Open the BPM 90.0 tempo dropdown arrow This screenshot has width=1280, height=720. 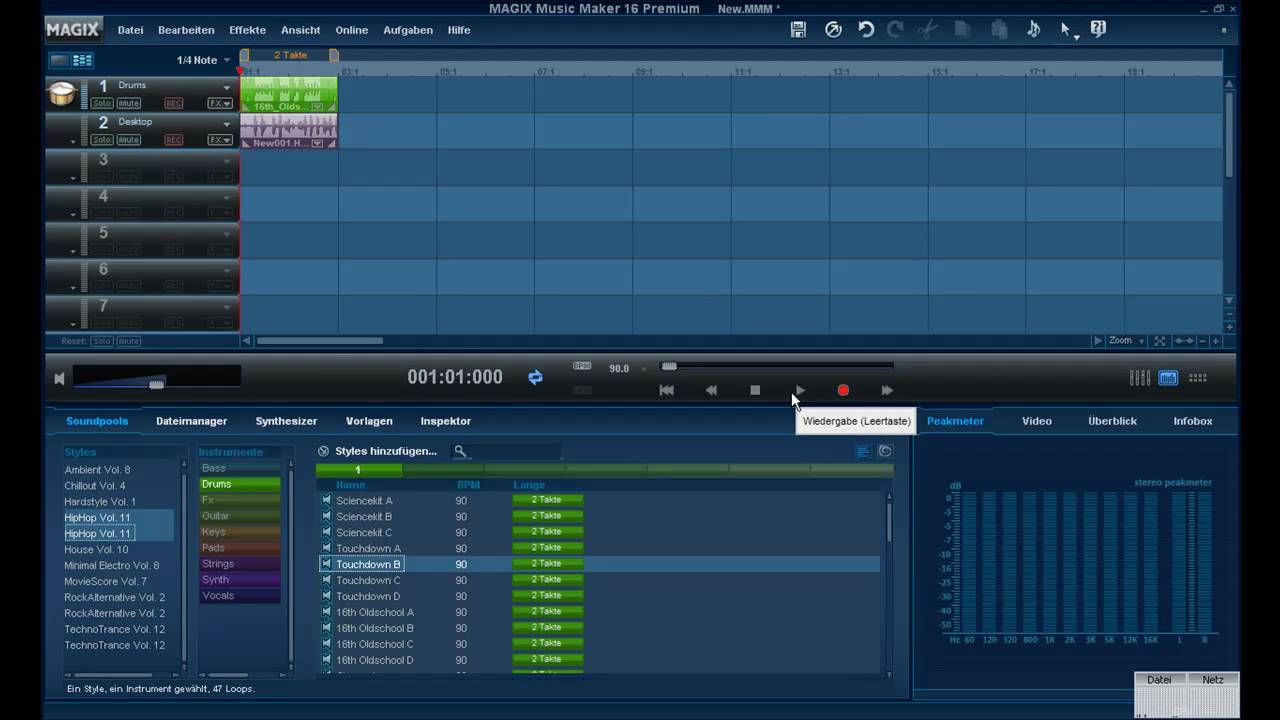point(644,369)
